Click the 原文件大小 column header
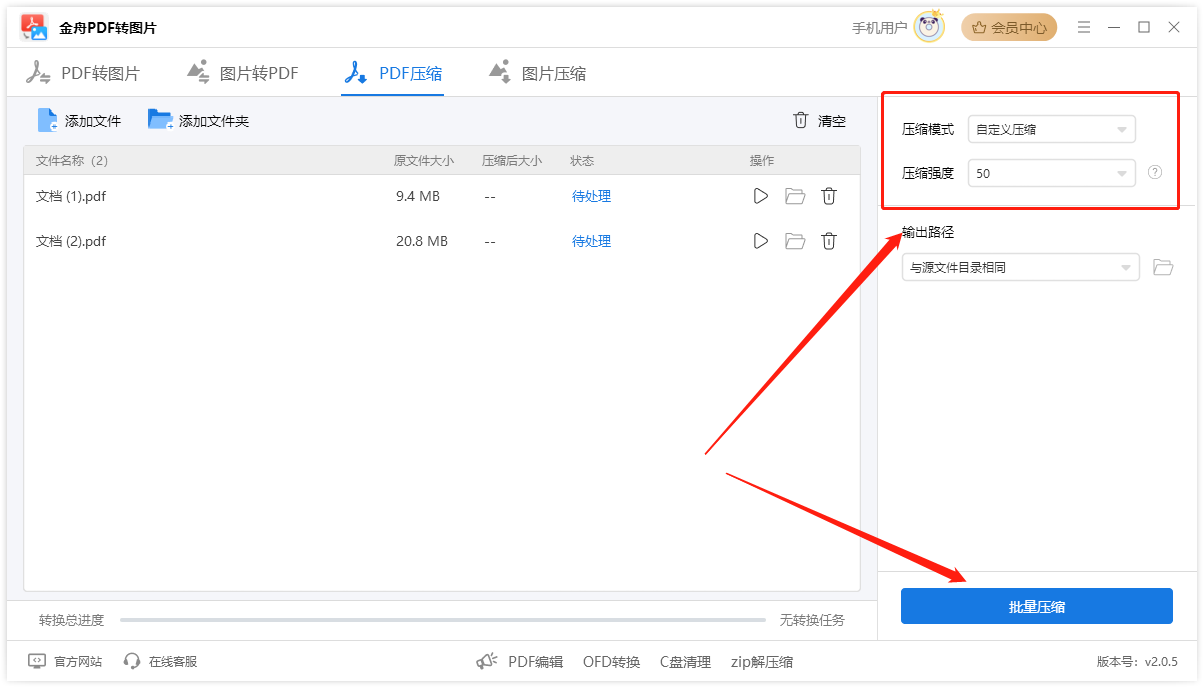This screenshot has width=1204, height=688. tap(424, 160)
